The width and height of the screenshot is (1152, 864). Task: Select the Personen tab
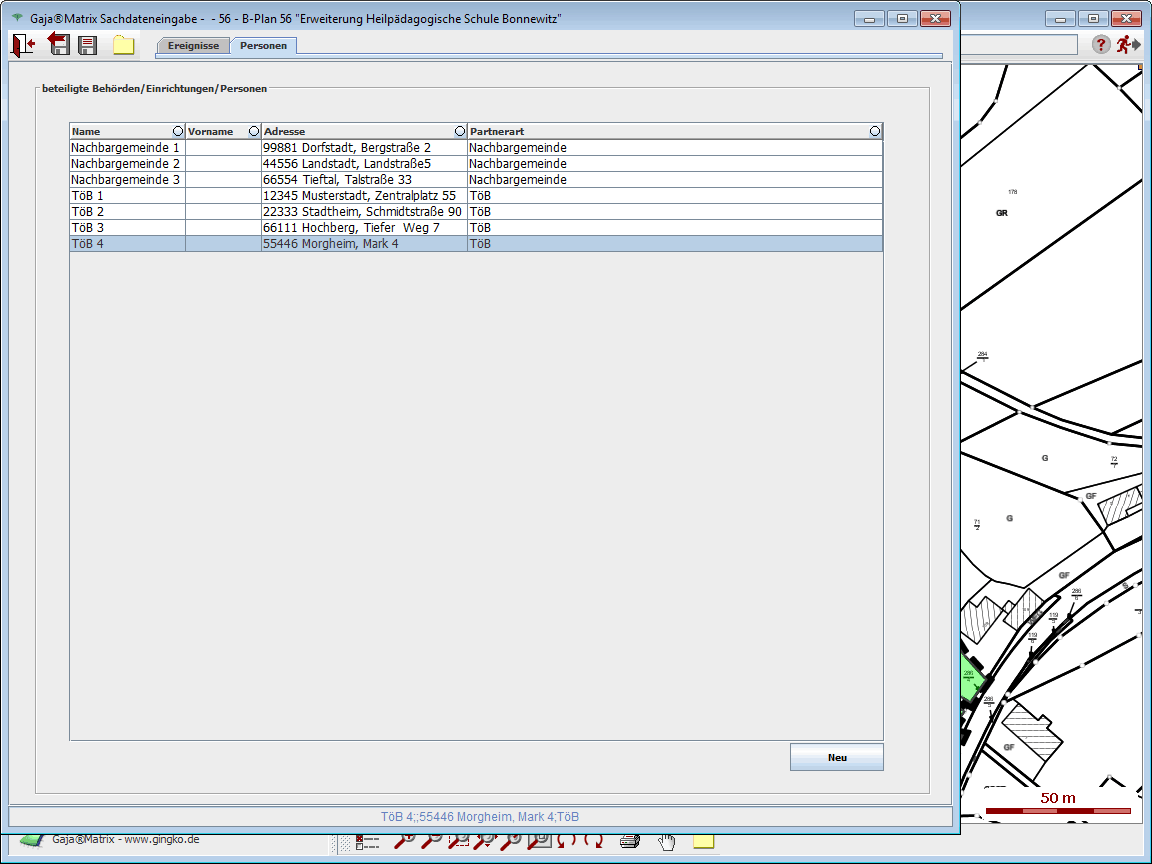(x=263, y=46)
